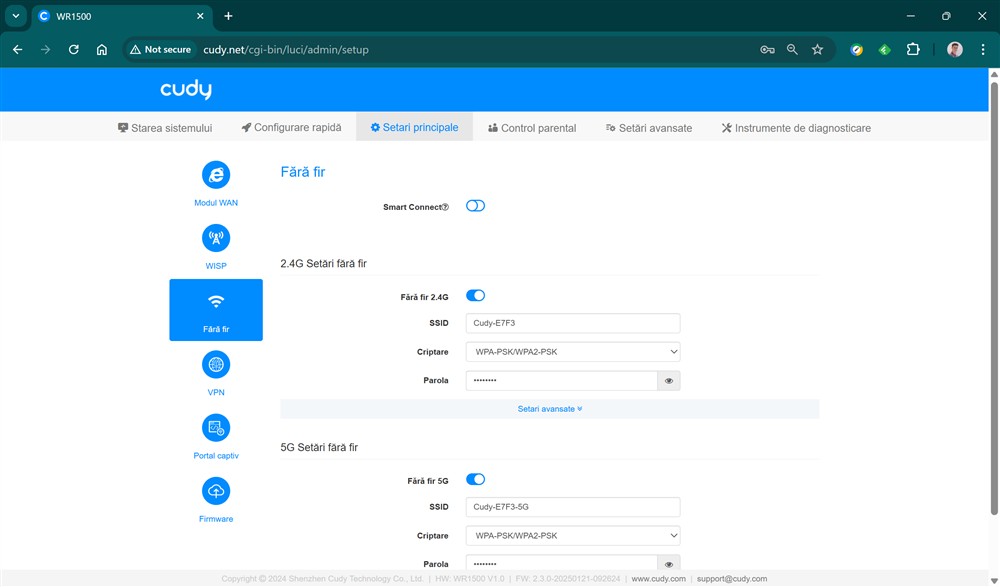Switch to the Starea sistemului tab
1000x587 pixels.
165,128
